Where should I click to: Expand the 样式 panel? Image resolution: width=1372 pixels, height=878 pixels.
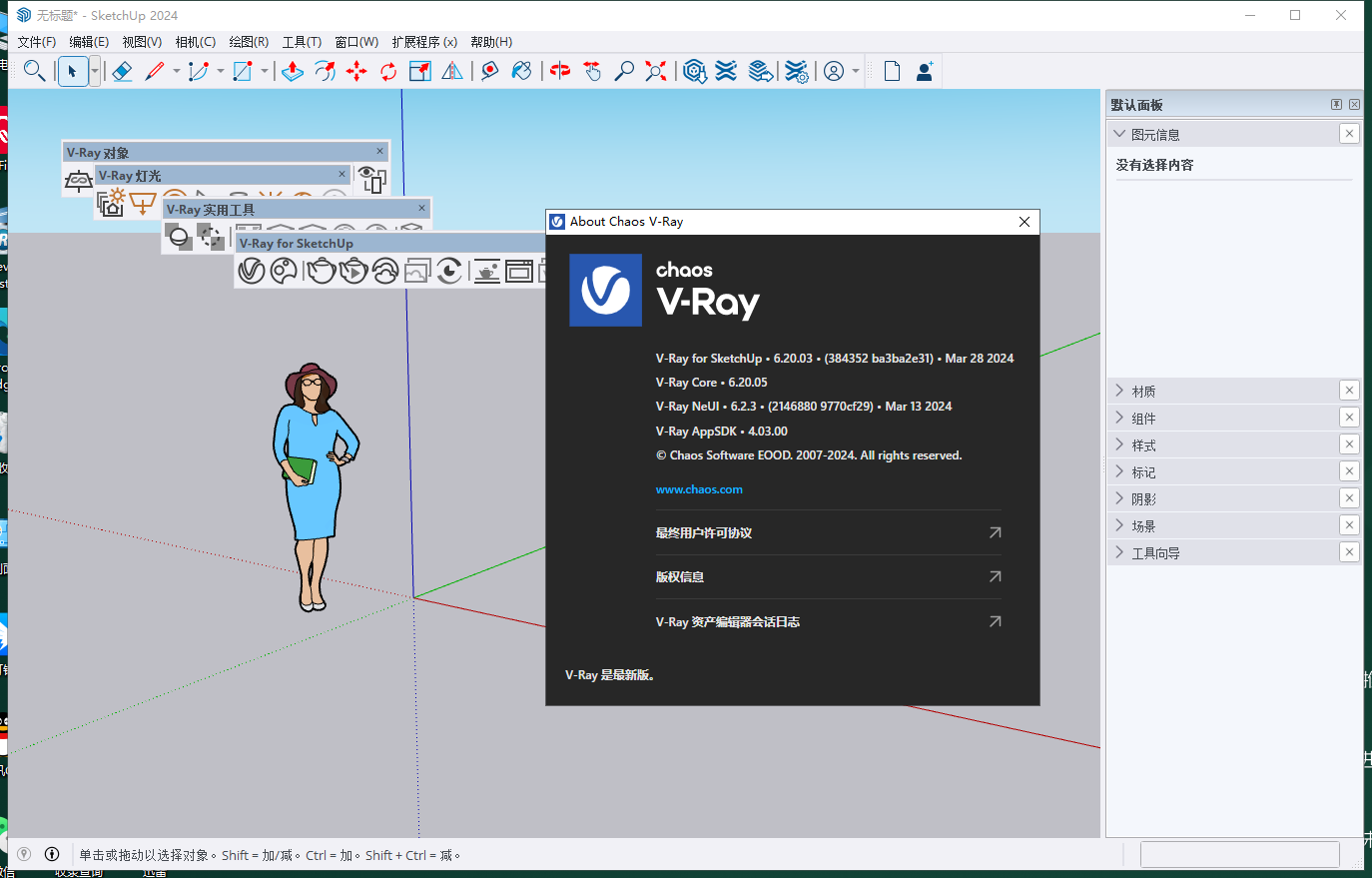(x=1118, y=444)
